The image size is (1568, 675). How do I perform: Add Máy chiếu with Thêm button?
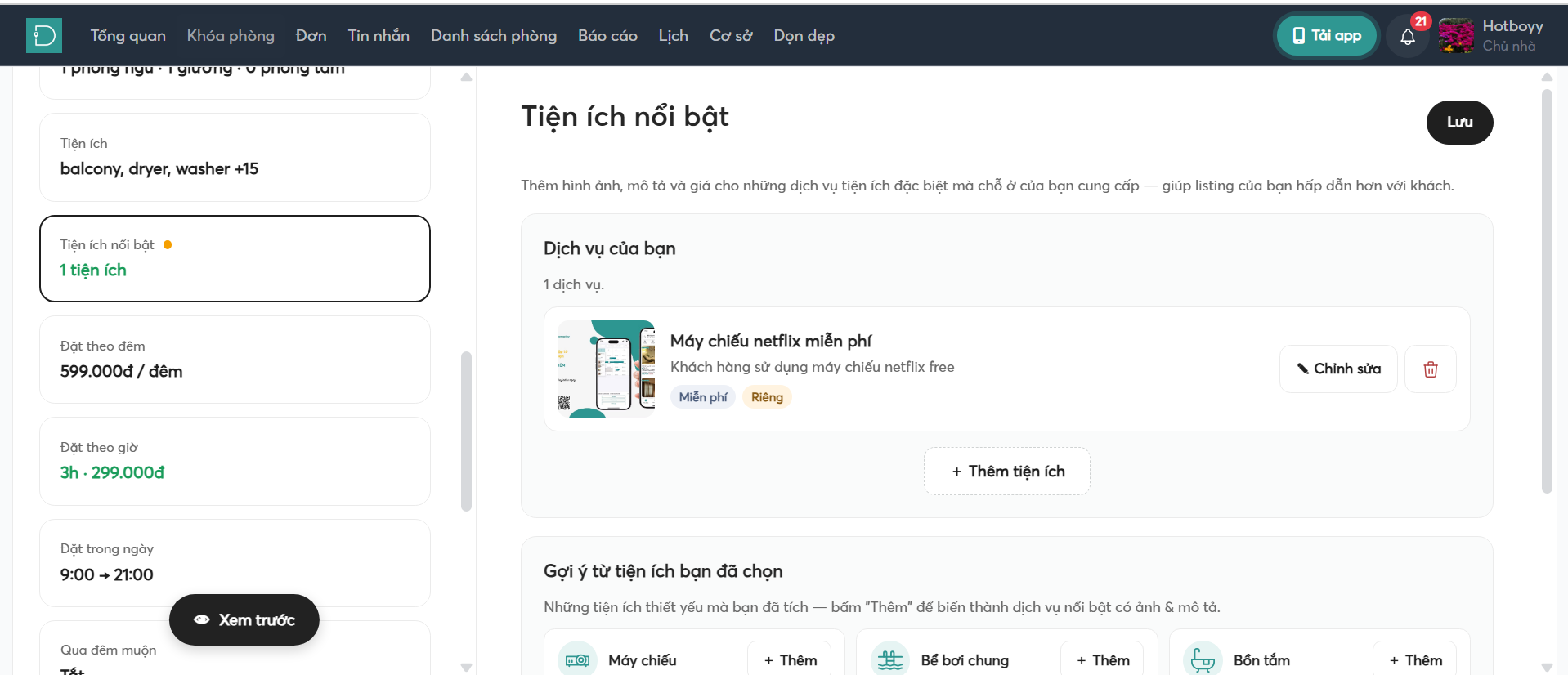point(790,660)
